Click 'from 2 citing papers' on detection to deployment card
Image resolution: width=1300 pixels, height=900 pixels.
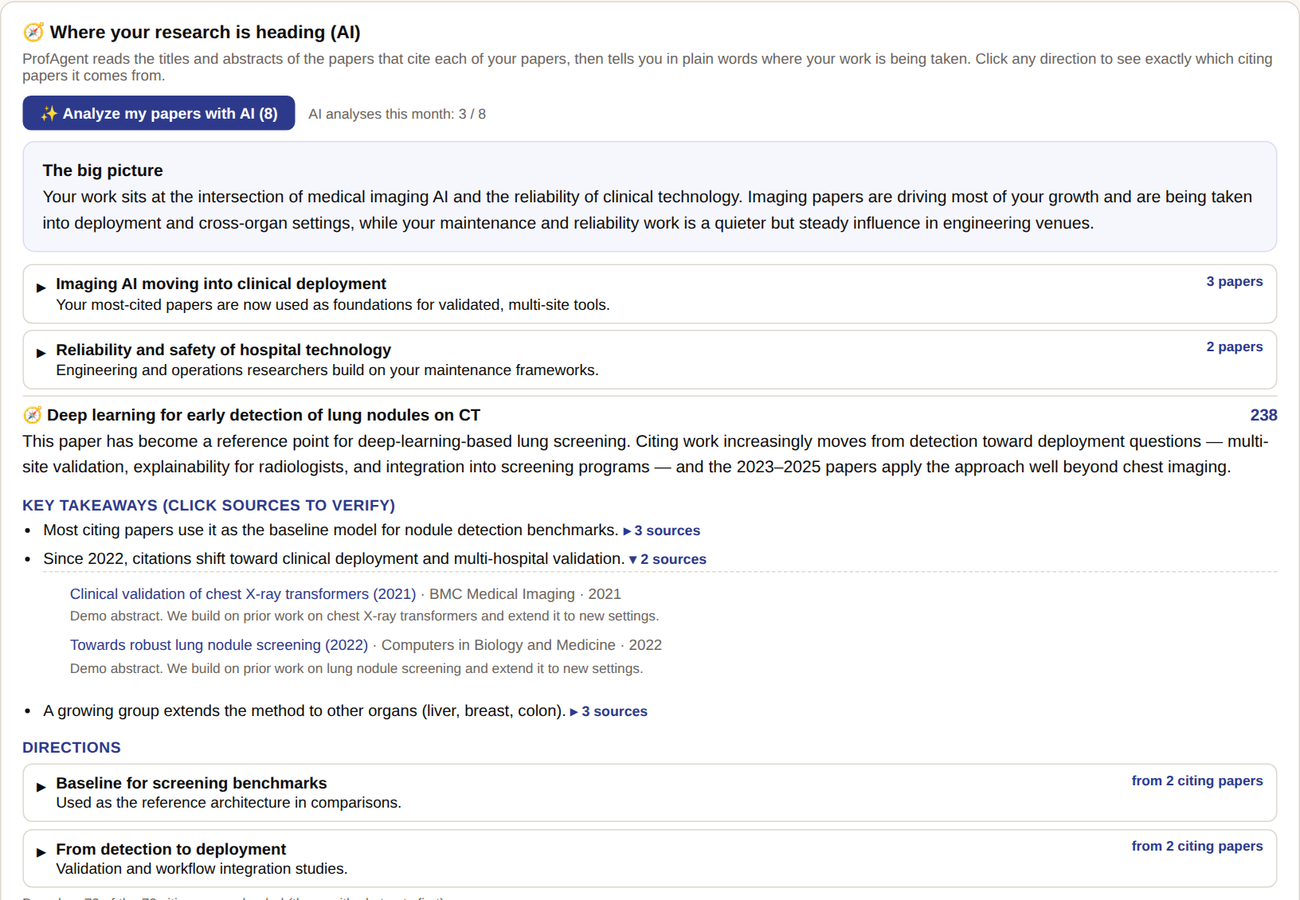coord(1197,846)
